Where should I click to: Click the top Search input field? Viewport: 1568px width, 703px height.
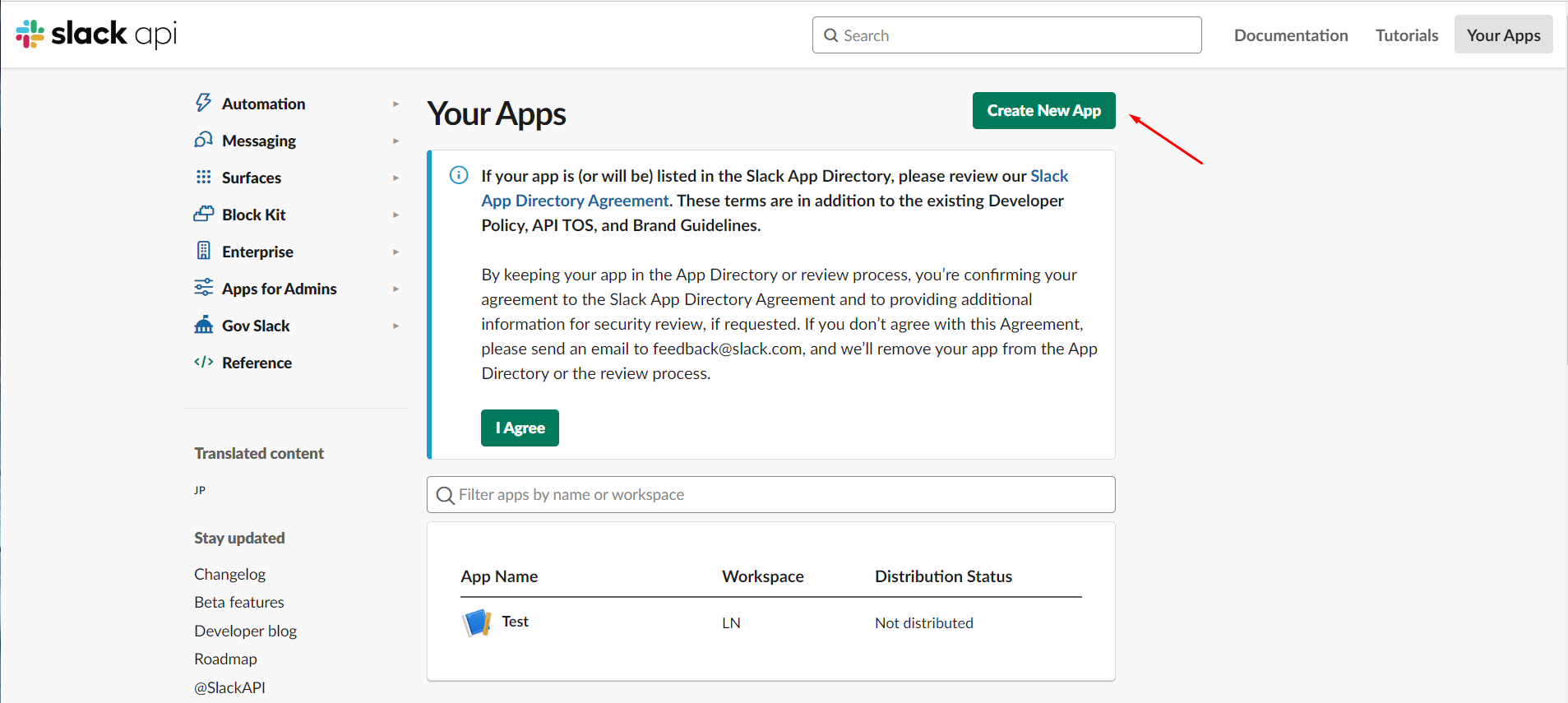point(1006,35)
